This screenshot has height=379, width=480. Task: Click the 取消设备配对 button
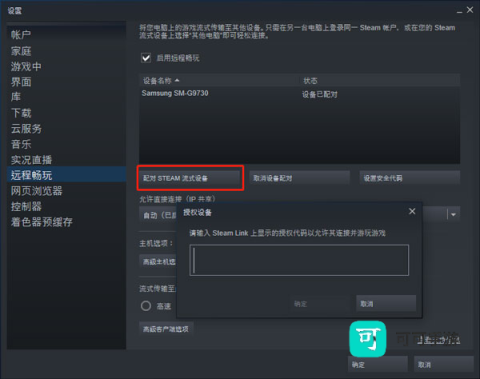click(x=299, y=178)
